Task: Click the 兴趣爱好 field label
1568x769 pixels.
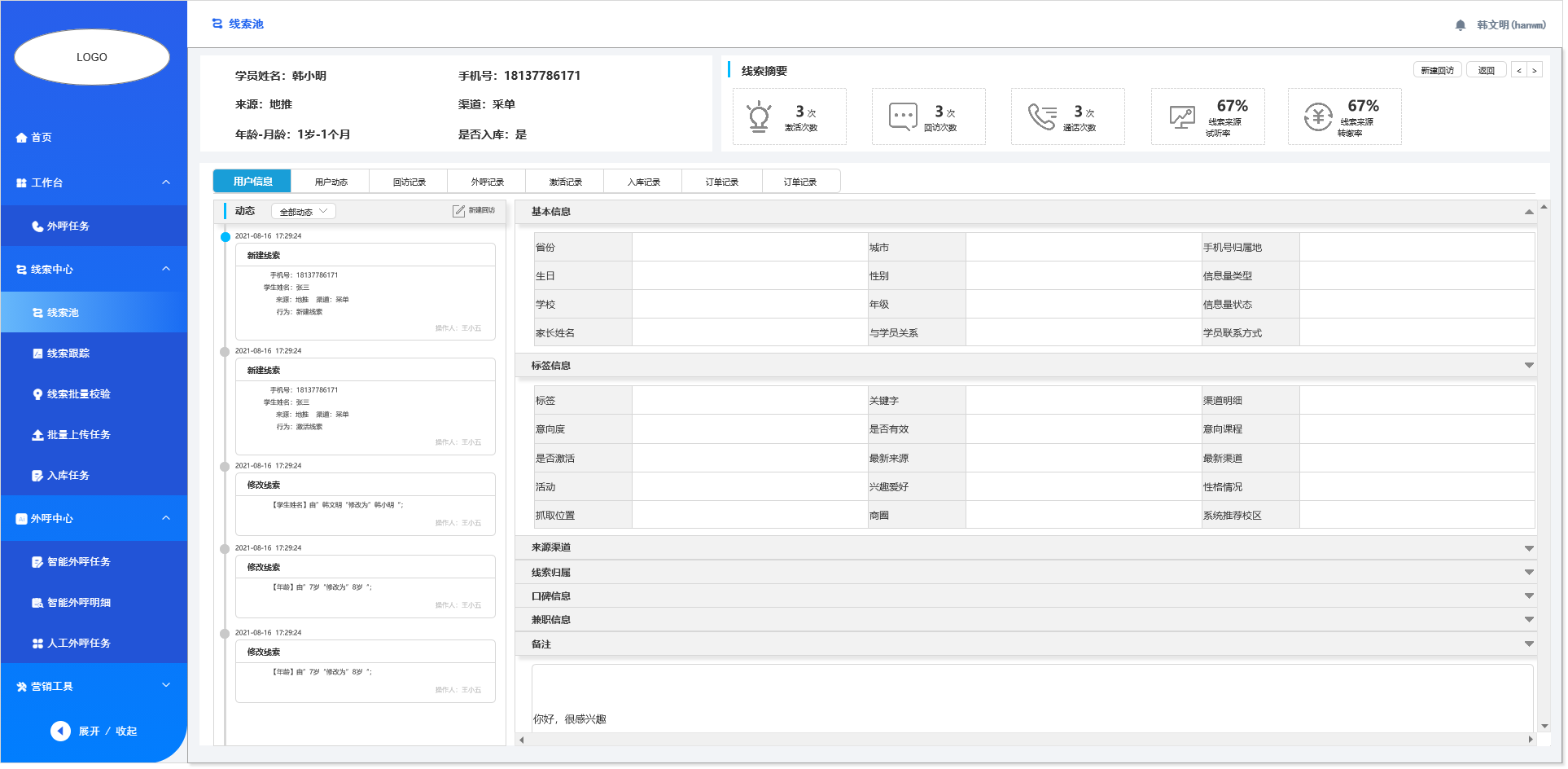Action: (889, 487)
